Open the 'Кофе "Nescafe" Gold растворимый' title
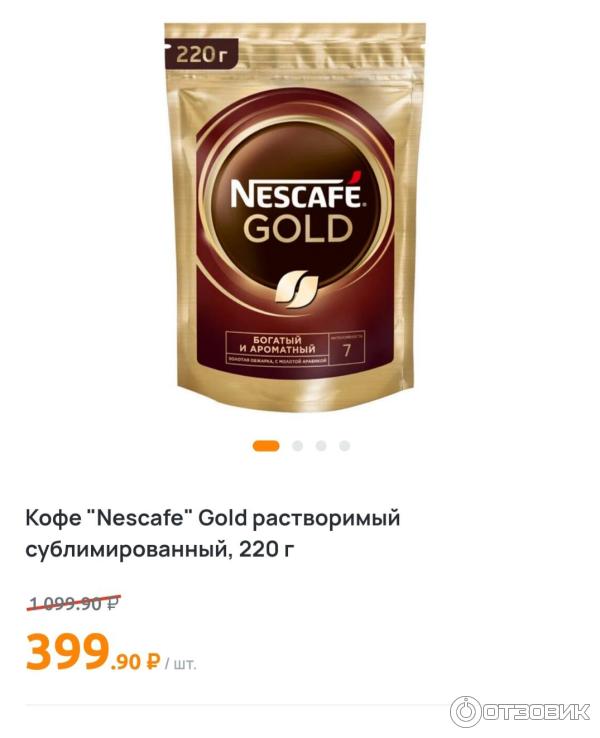The width and height of the screenshot is (600, 738). (213, 519)
